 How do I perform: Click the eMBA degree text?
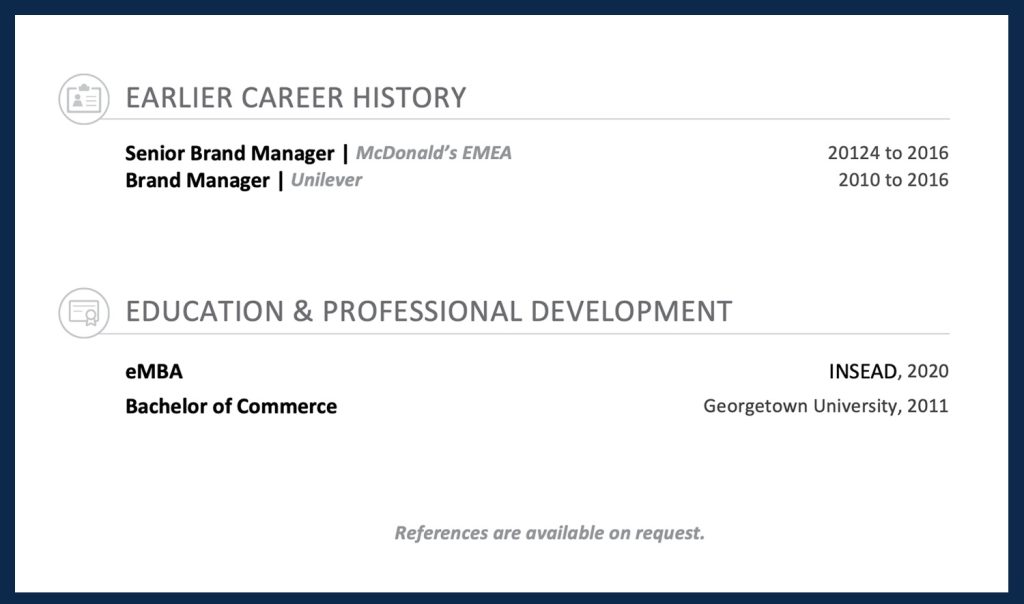(154, 372)
